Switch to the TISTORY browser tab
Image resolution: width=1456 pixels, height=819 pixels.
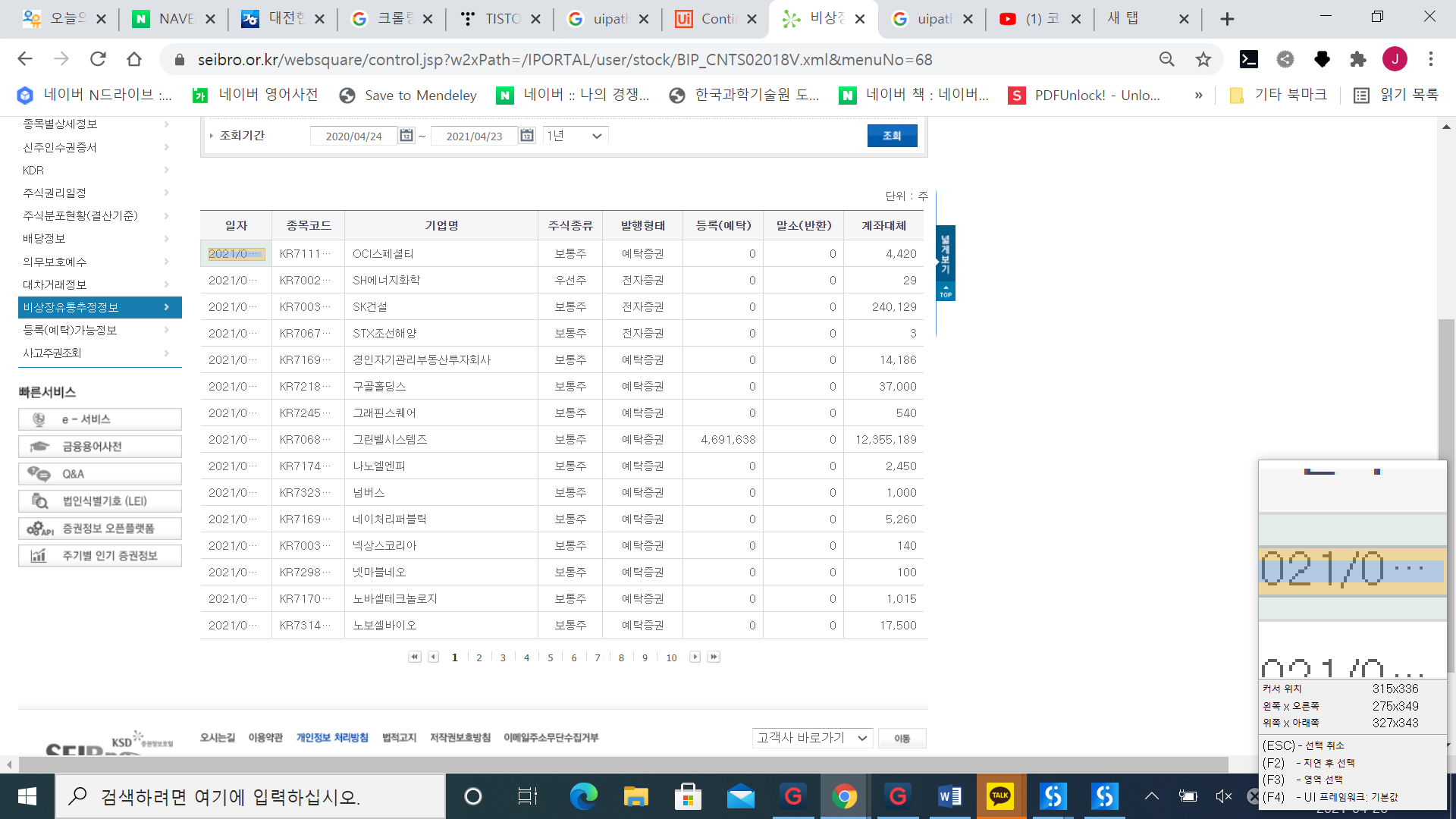pos(500,19)
